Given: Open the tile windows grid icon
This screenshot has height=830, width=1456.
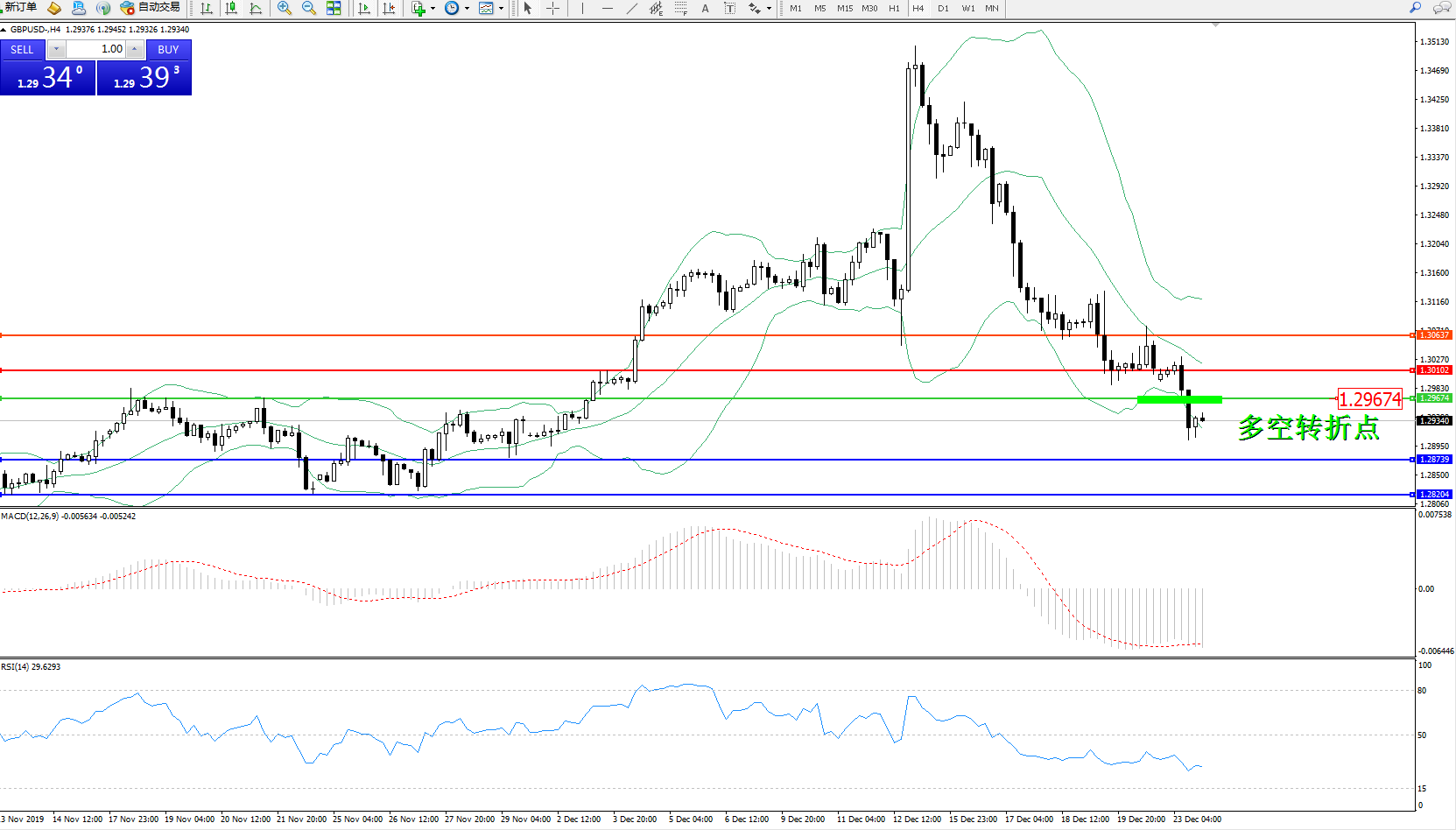Looking at the screenshot, I should 334,9.
